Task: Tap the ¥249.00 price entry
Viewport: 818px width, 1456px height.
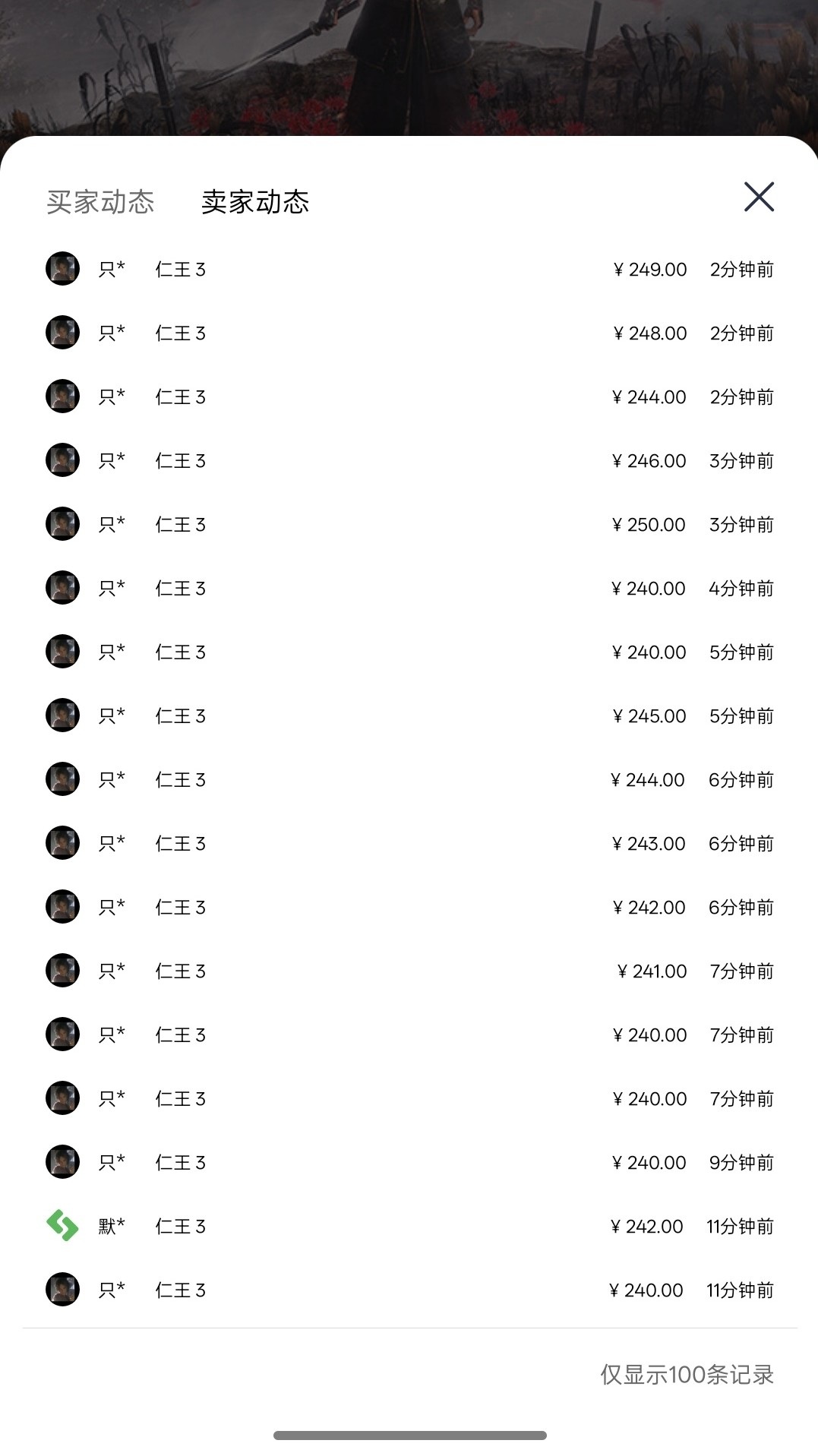Action: 650,270
